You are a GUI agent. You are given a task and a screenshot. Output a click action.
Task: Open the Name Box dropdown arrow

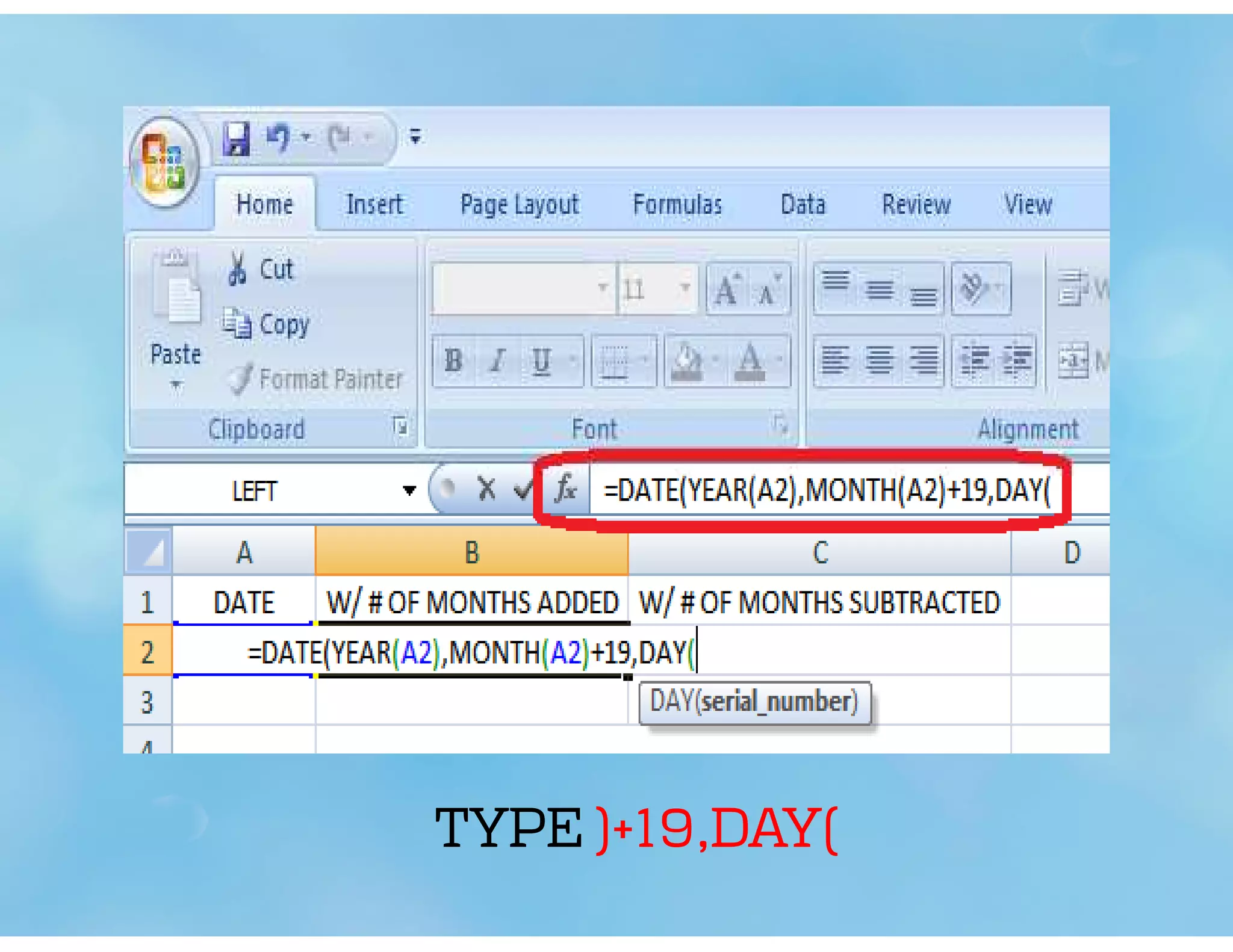[x=409, y=490]
